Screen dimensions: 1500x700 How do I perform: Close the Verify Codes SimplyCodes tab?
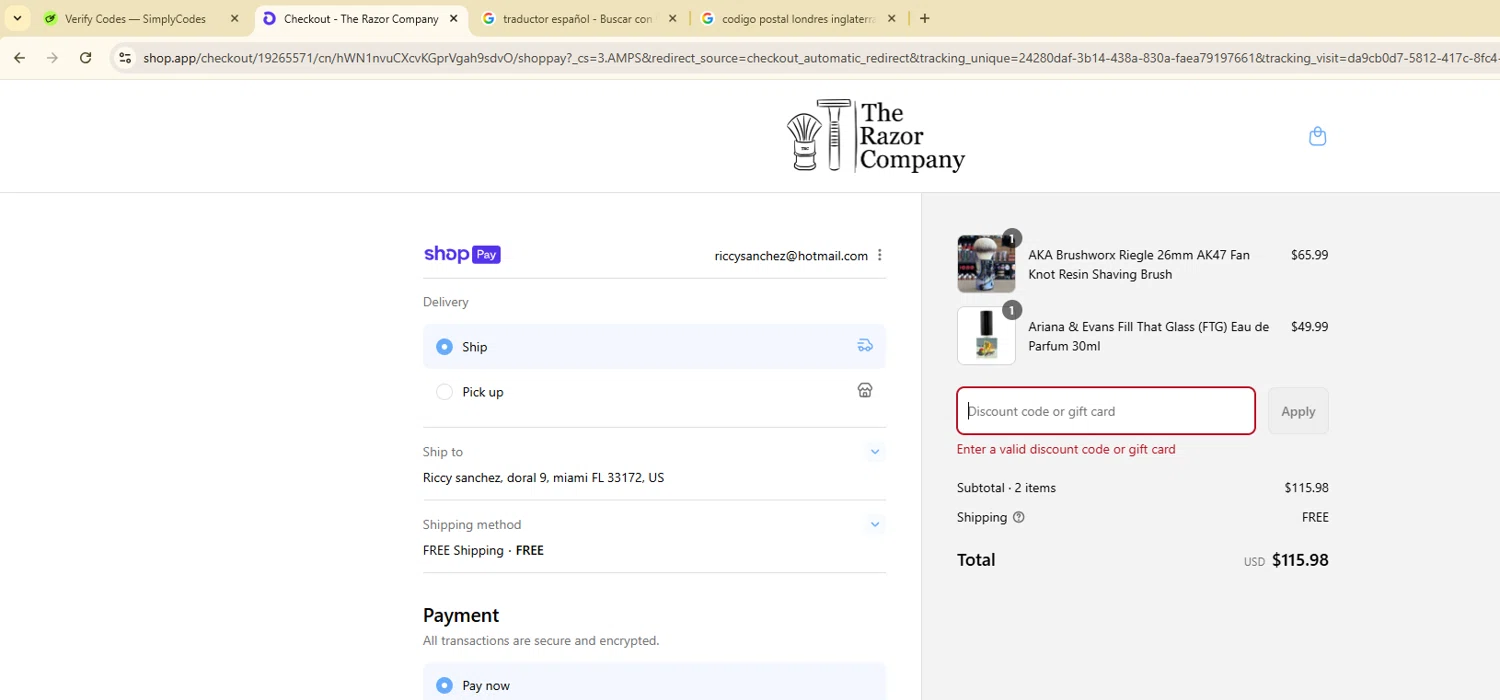click(x=235, y=18)
